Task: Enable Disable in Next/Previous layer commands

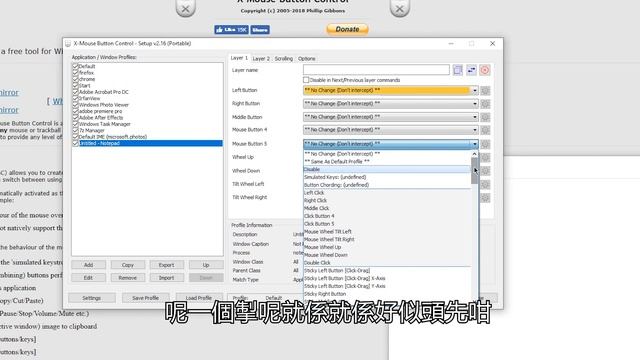Action: click(x=306, y=80)
